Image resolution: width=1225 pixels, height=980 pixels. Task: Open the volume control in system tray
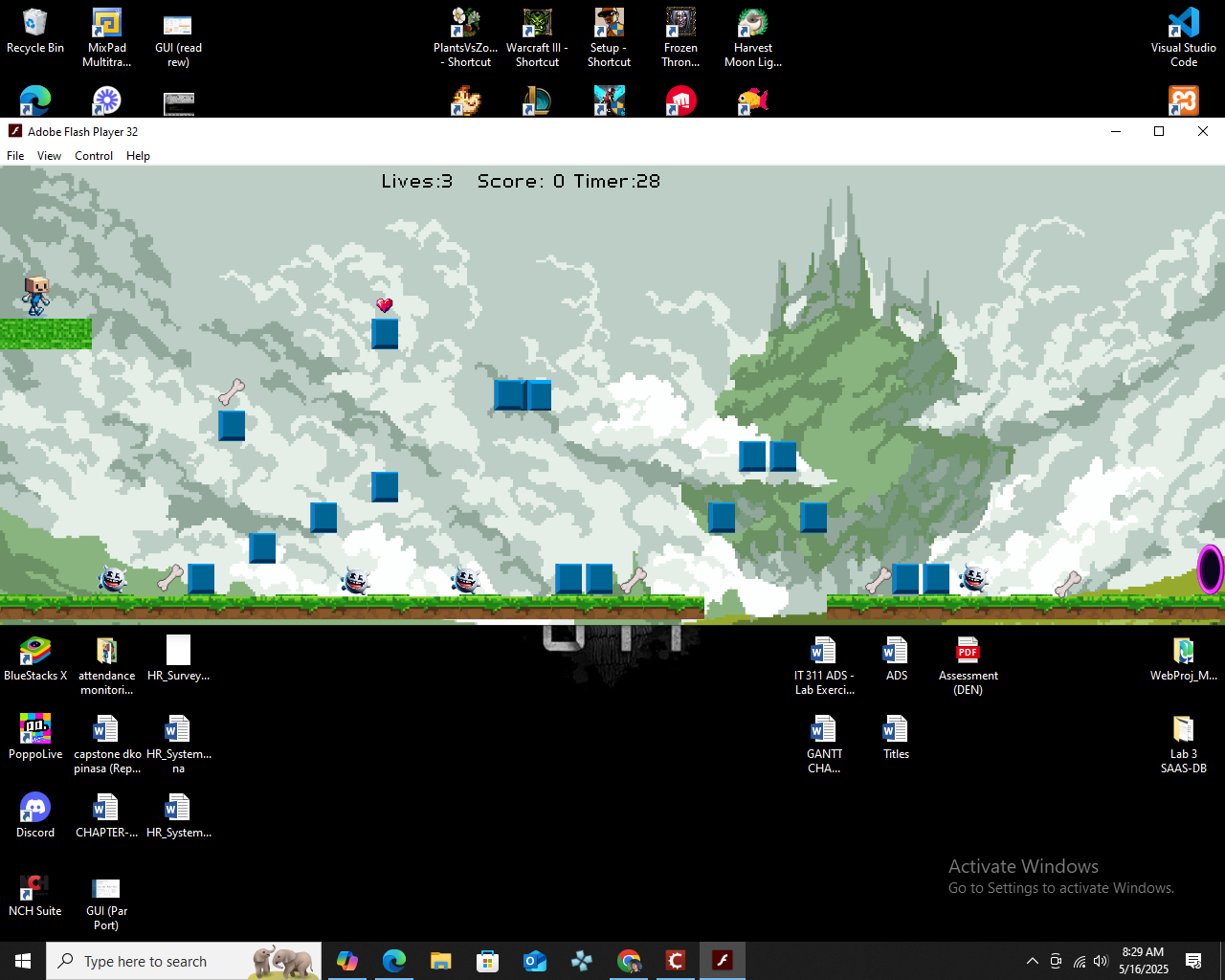(1101, 961)
